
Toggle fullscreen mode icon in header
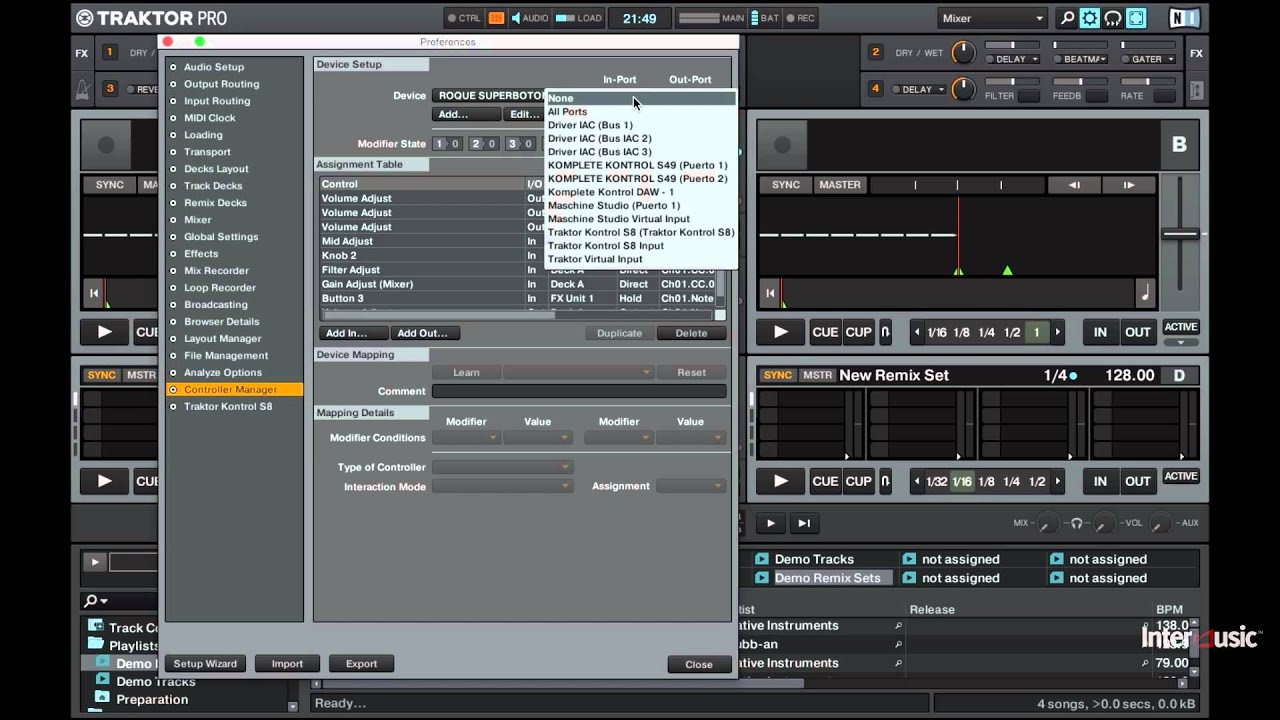(1136, 18)
